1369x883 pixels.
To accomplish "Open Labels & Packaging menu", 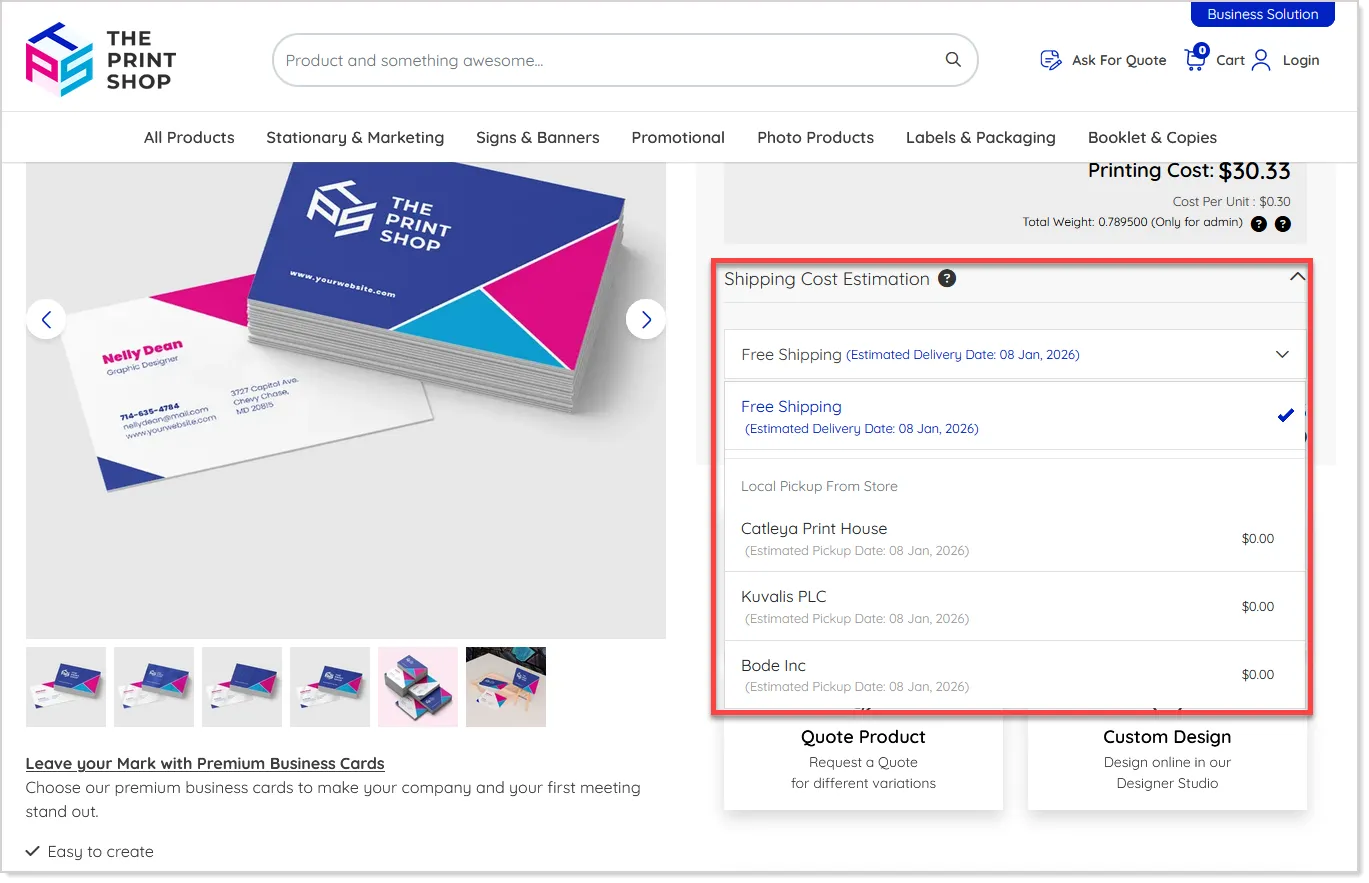I will (981, 137).
